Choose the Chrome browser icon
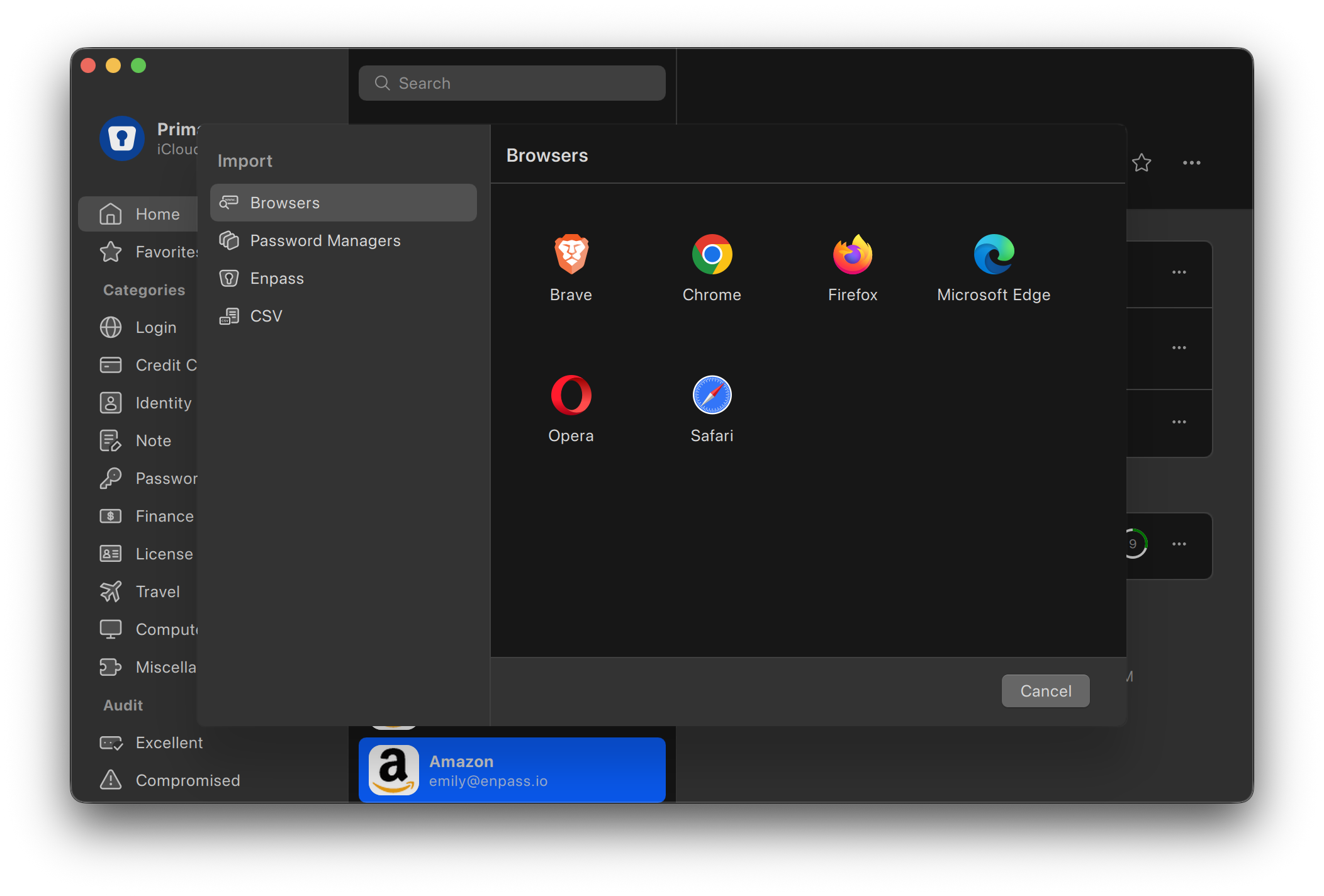This screenshot has width=1324, height=896. point(712,254)
